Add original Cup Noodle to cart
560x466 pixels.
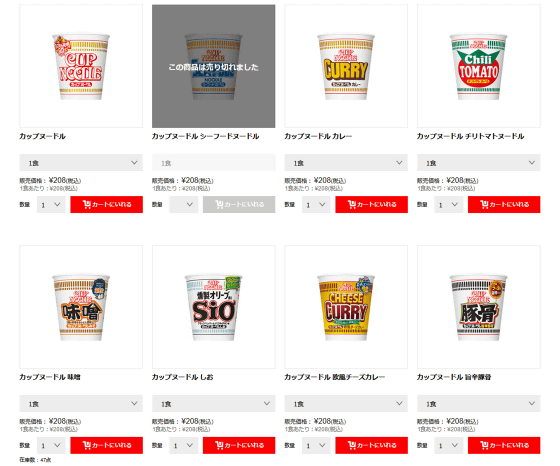click(x=106, y=204)
